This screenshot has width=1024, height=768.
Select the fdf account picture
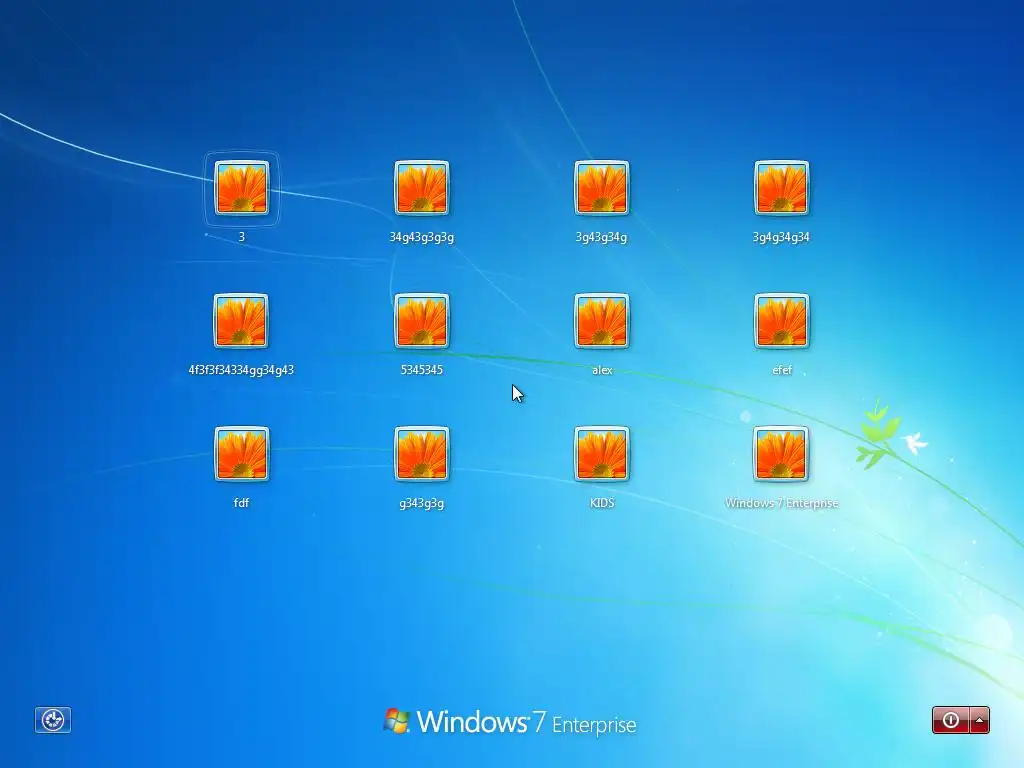[x=241, y=454]
